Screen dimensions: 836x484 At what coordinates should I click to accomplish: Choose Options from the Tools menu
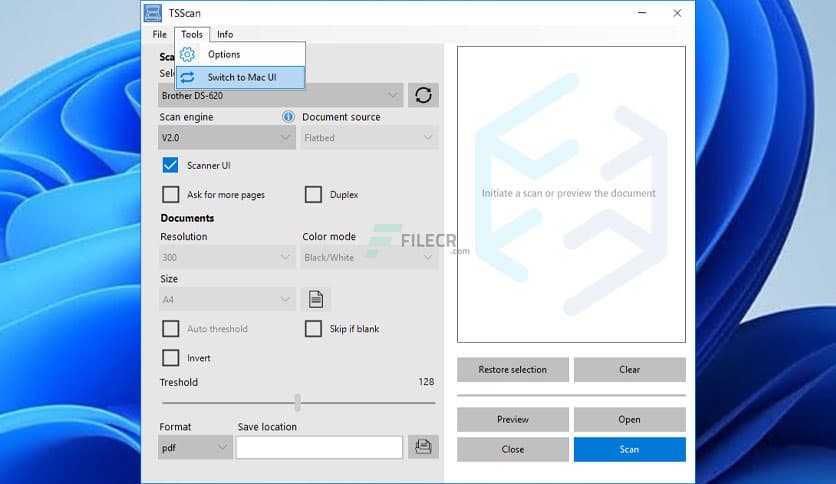tap(240, 54)
